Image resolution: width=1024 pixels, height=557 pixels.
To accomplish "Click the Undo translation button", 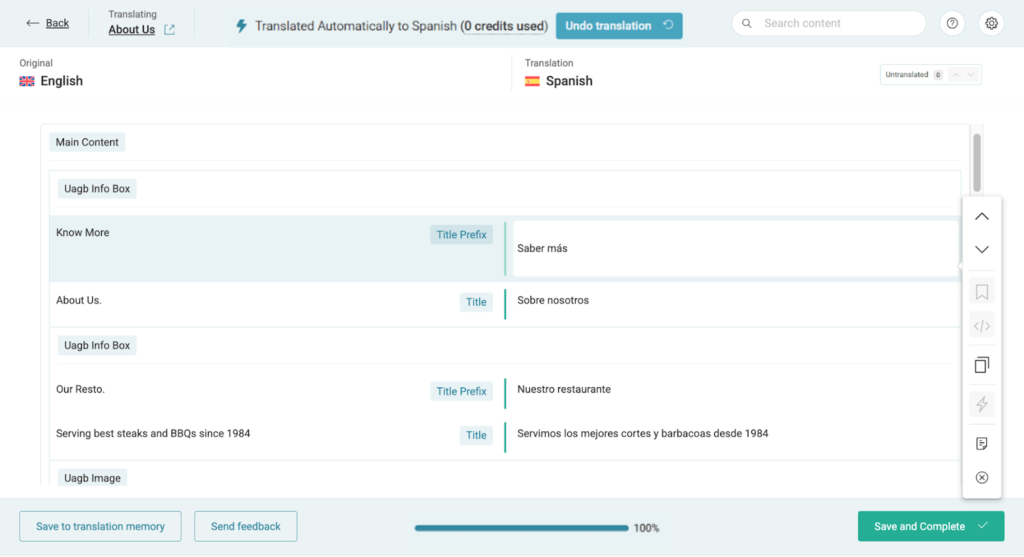I will [618, 26].
